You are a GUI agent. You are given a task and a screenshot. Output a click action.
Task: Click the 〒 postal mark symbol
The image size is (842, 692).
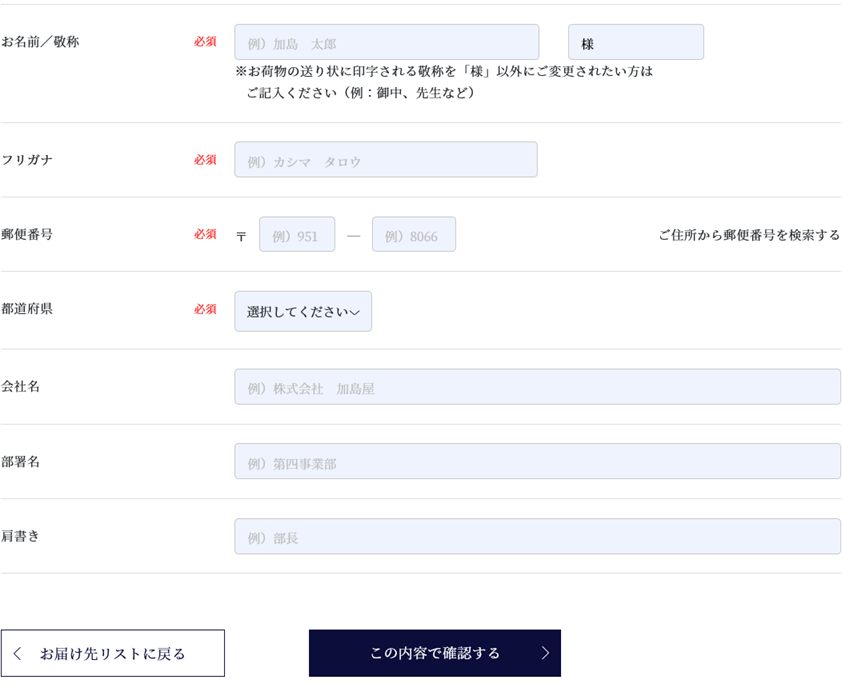click(x=241, y=236)
